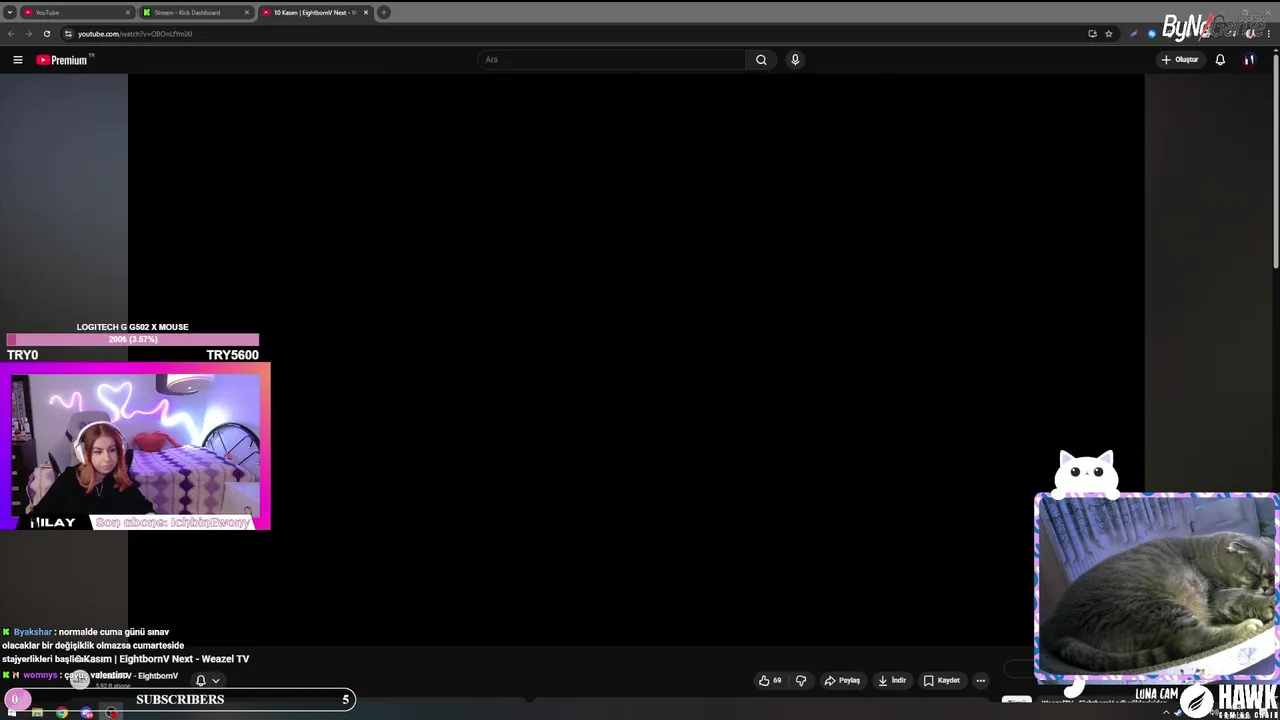Open more actions three-dot menu under video
This screenshot has width=1280, height=720.
tap(981, 681)
